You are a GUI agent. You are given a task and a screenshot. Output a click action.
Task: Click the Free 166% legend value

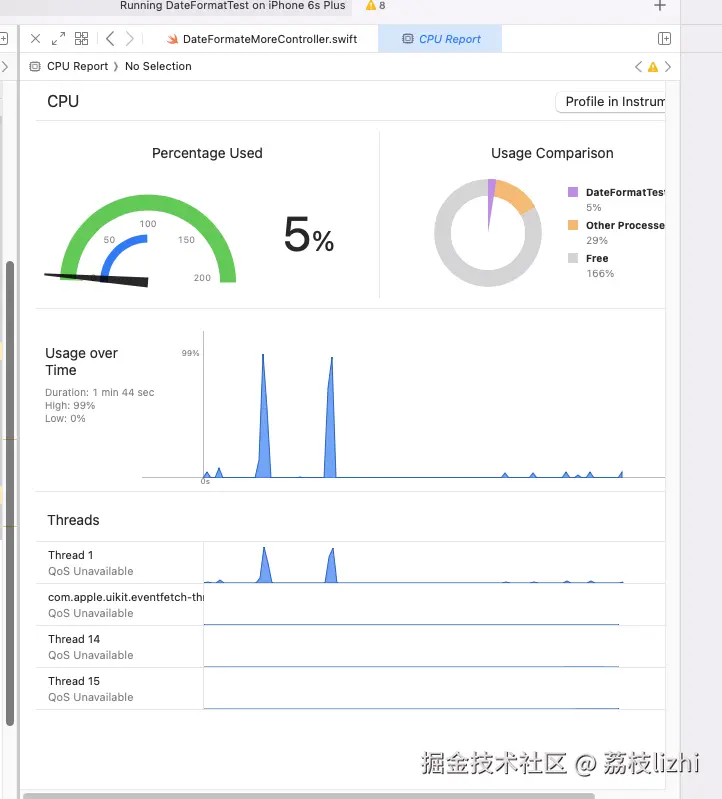click(x=600, y=274)
